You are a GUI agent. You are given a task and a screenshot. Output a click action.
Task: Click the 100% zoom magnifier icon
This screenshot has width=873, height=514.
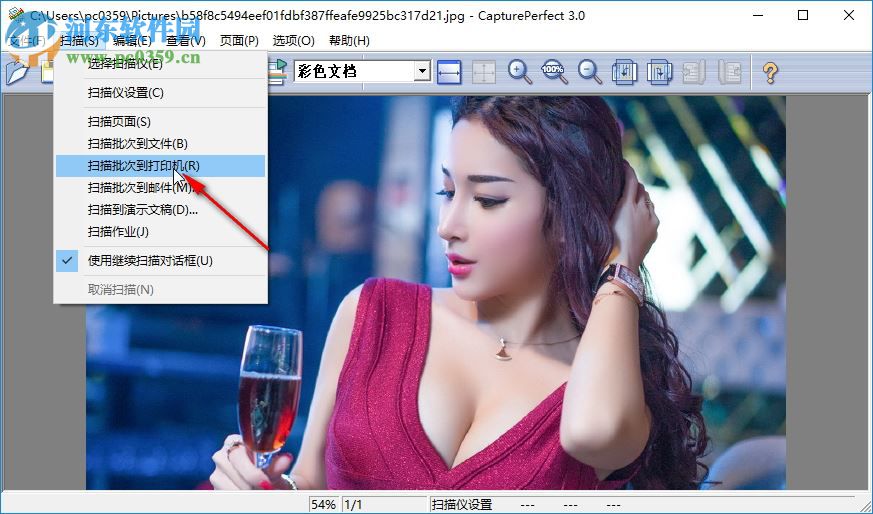click(x=554, y=72)
